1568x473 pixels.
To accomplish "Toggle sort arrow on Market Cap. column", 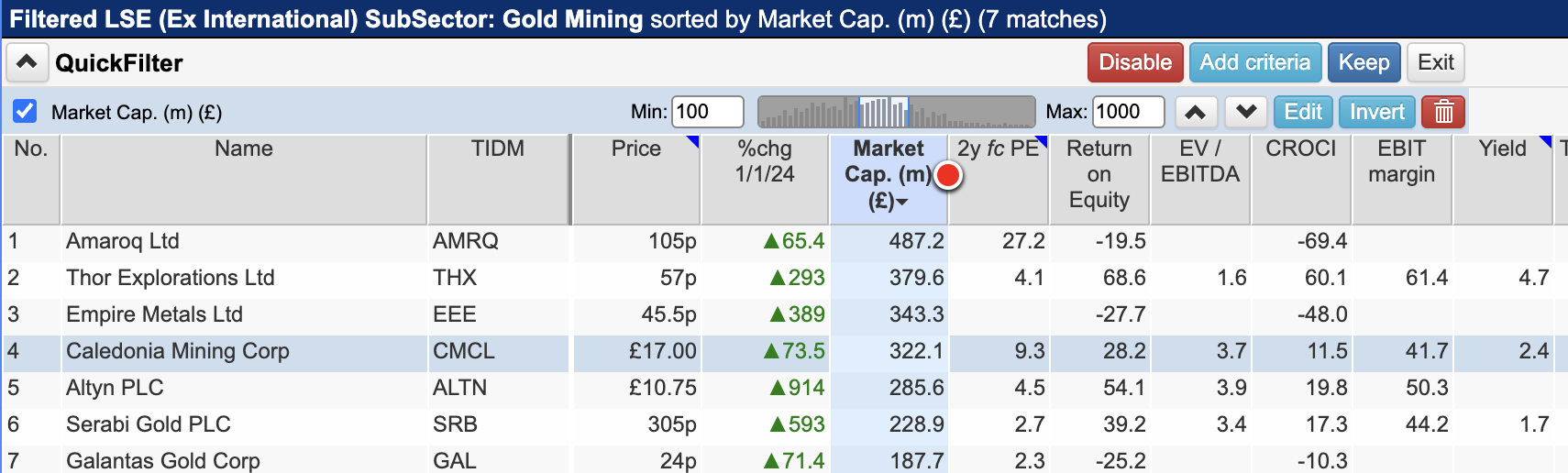I will [902, 202].
